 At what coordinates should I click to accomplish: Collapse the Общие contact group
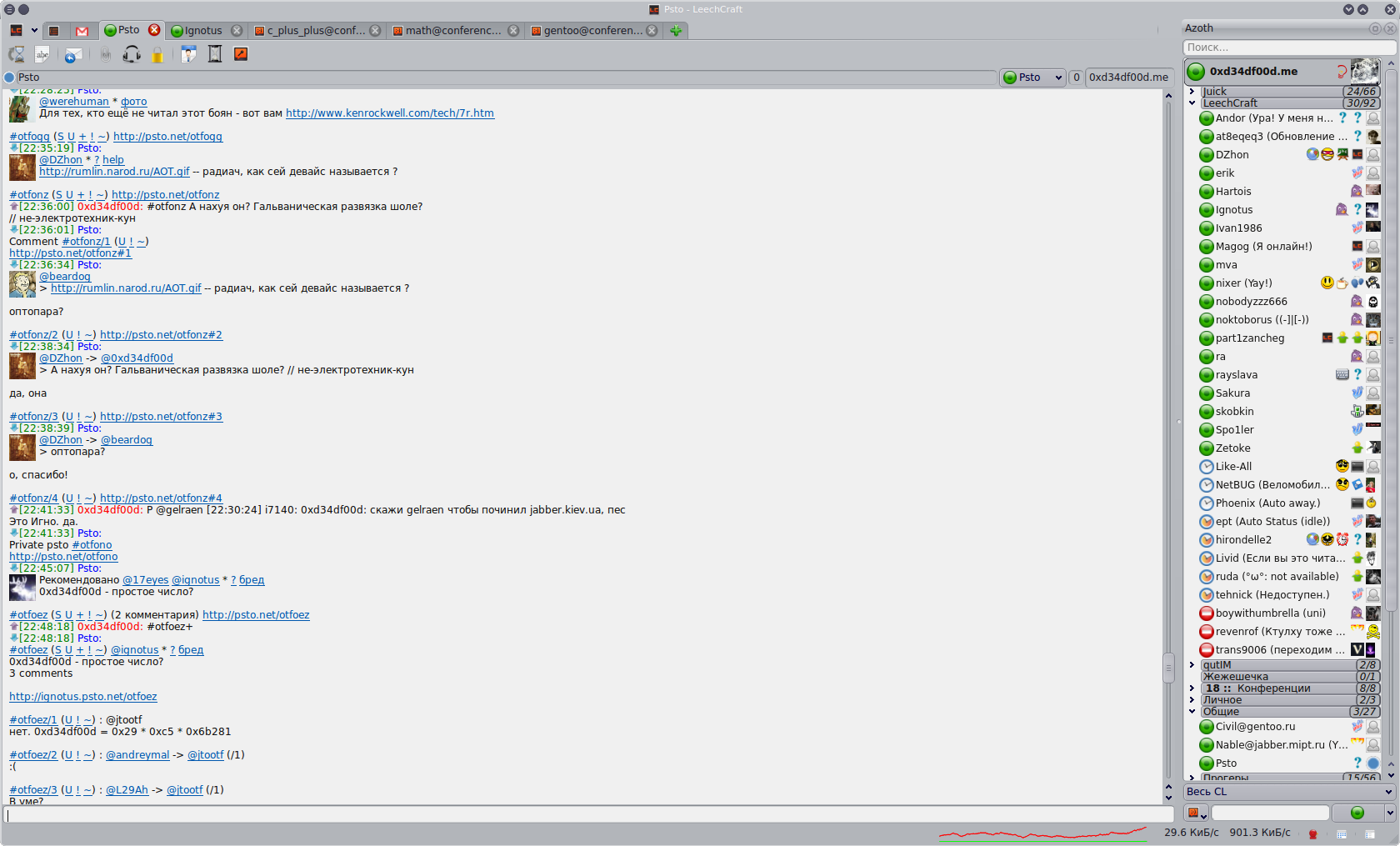[x=1192, y=712]
